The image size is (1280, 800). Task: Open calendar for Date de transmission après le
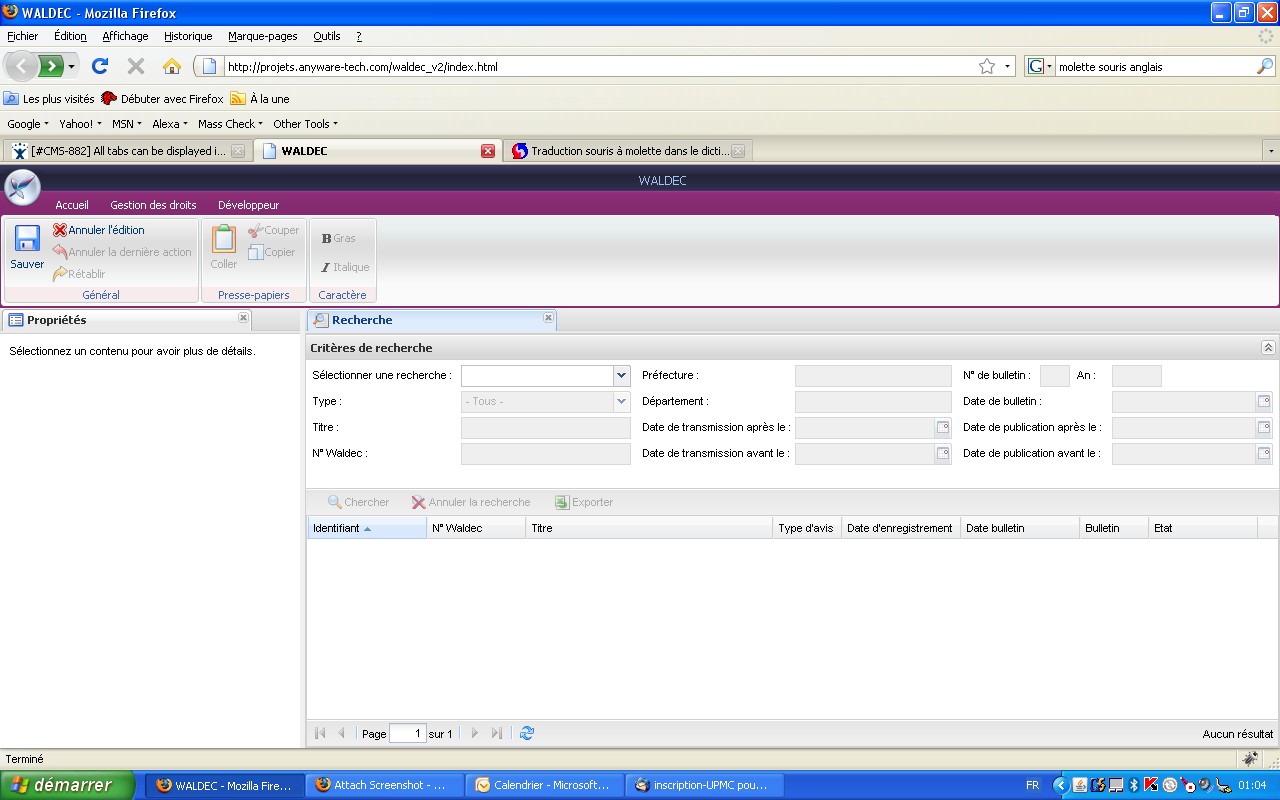click(942, 428)
